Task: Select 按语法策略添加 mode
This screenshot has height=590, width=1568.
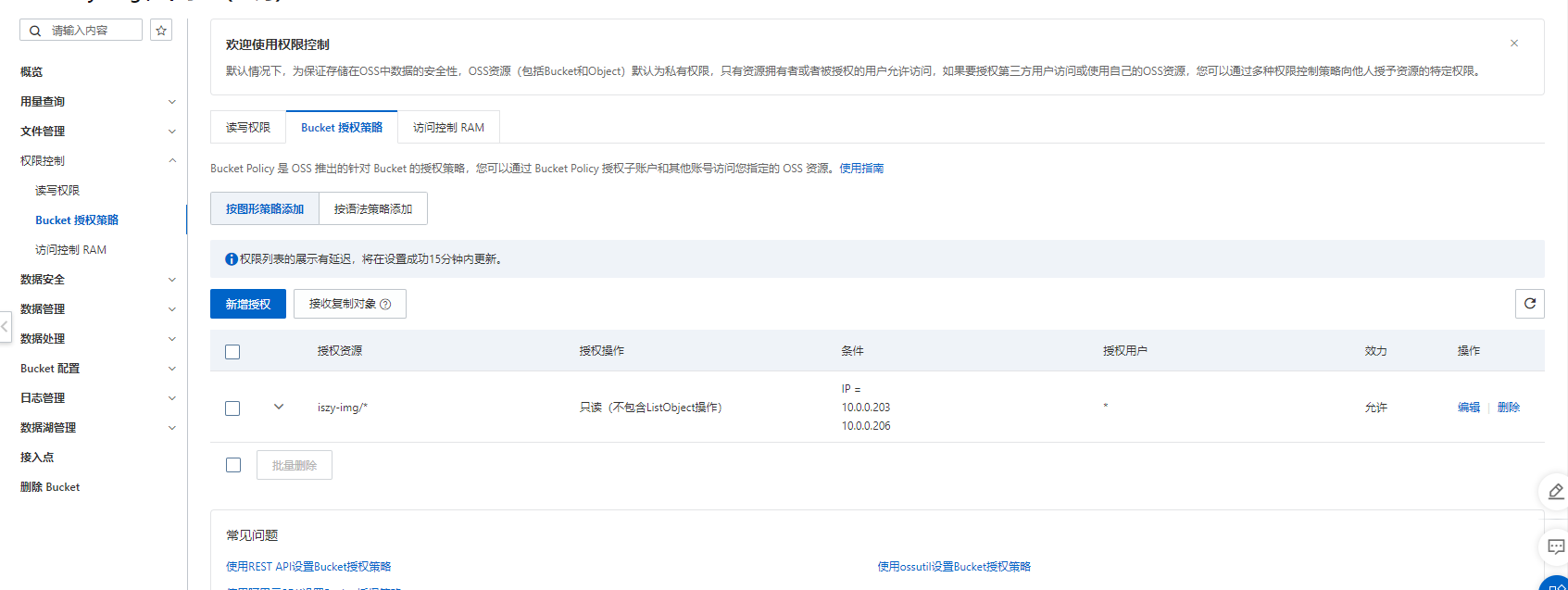Action: coord(373,209)
